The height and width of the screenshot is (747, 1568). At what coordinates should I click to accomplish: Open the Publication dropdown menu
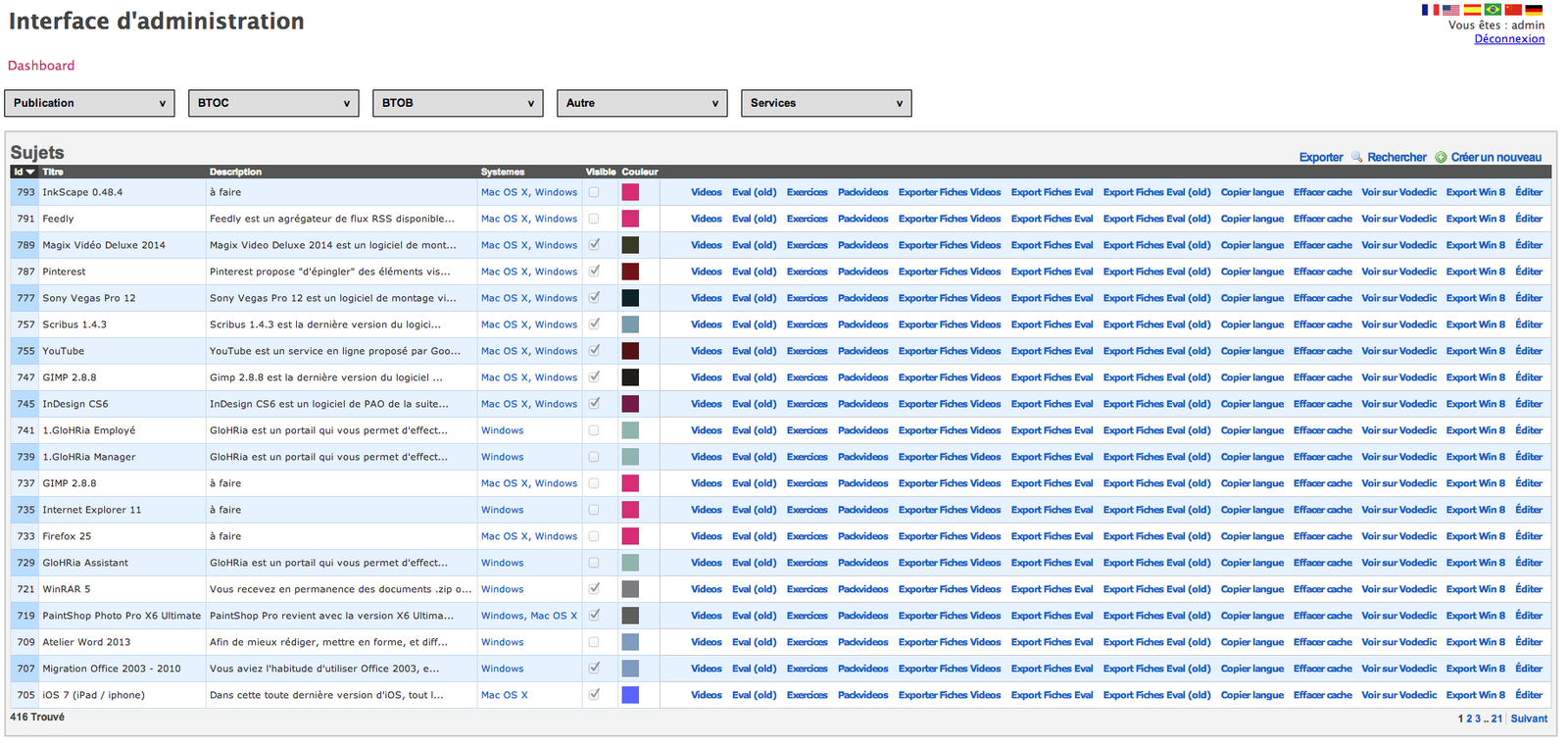pos(89,103)
